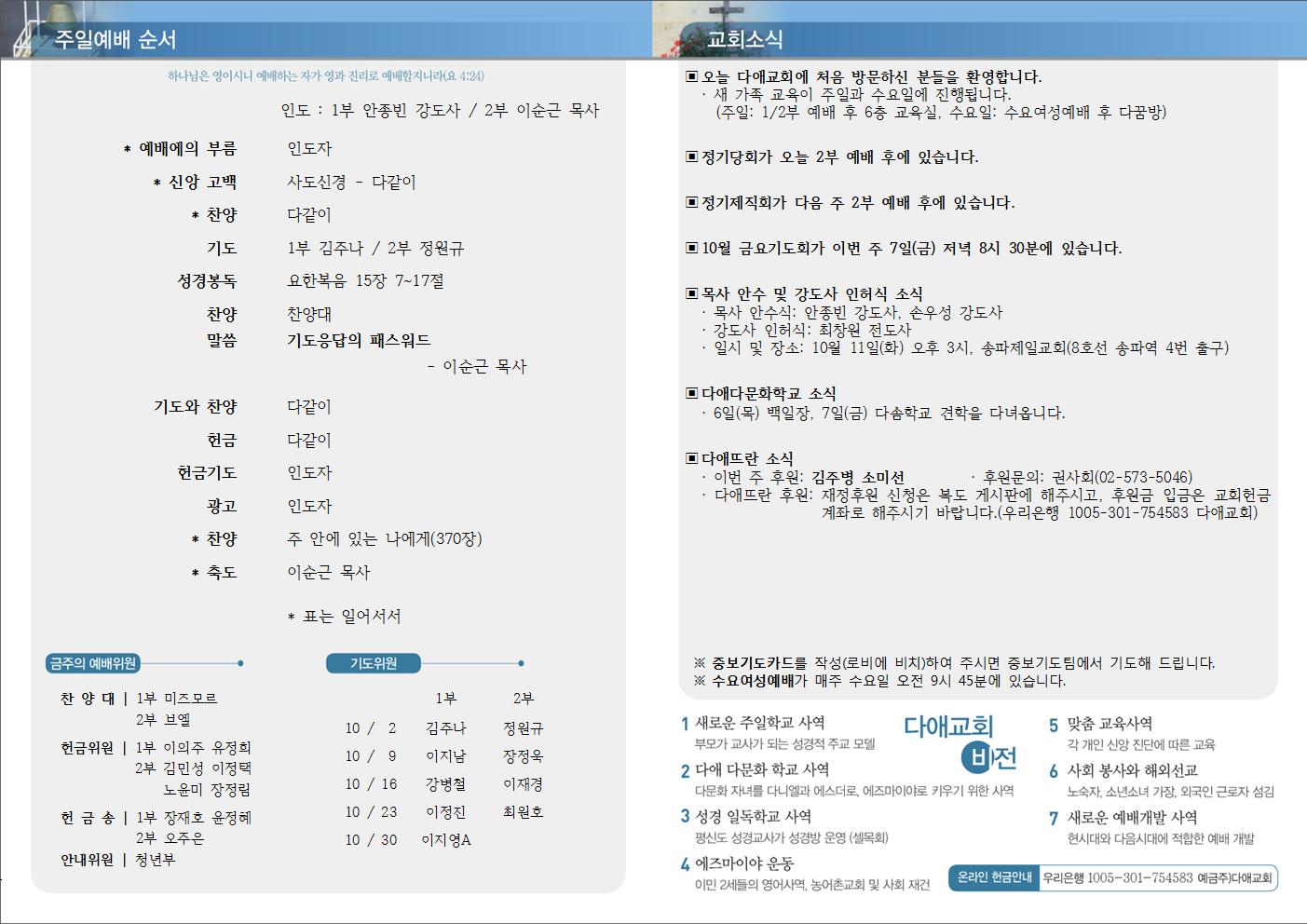Viewport: 1307px width, 924px height.
Task: Click the 기도위원 label badge
Action: coord(374,663)
